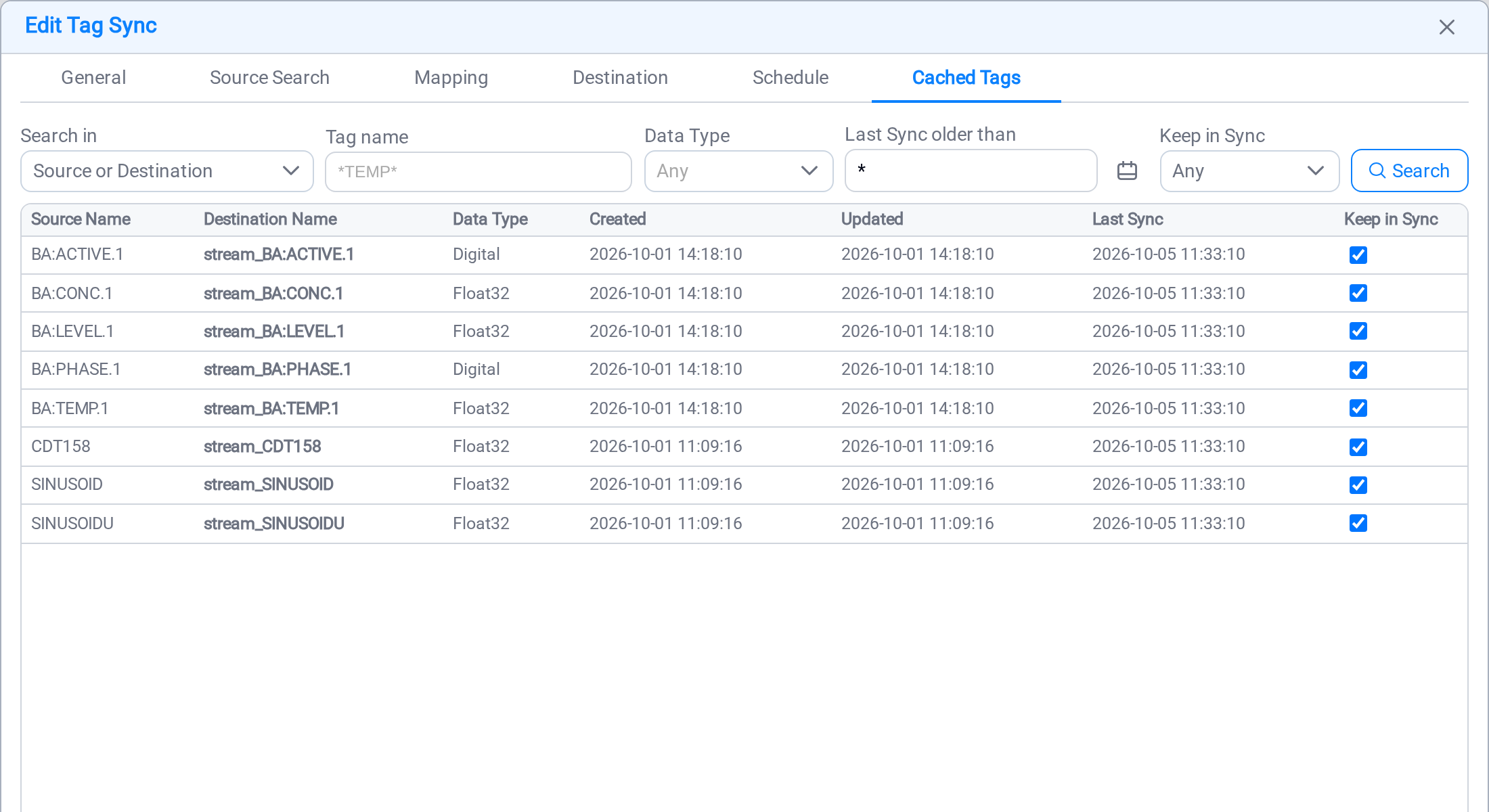Uncheck Keep in Sync for BA:ACTIVE.1
This screenshot has width=1489, height=812.
(x=1358, y=255)
